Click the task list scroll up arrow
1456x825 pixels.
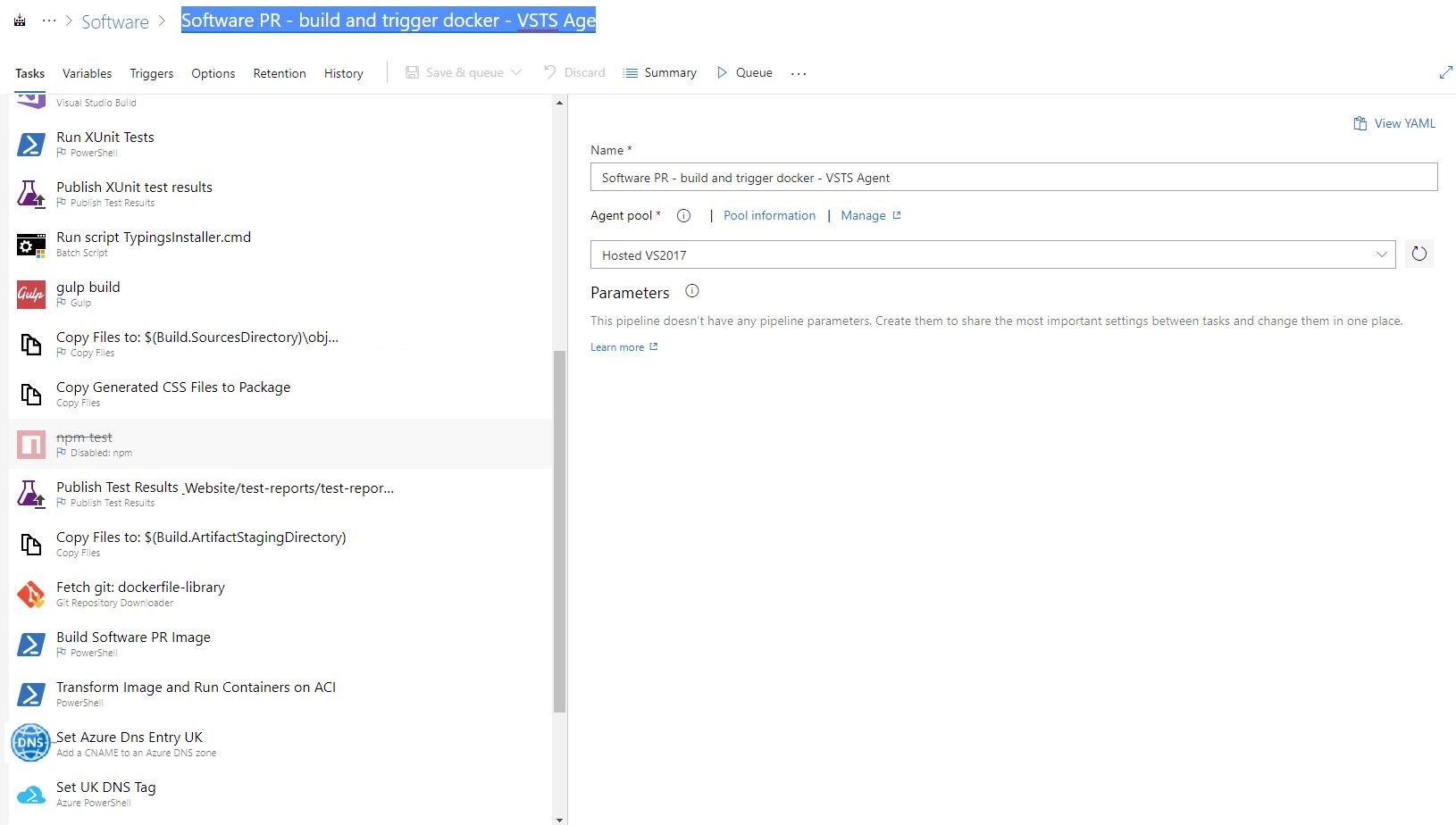tap(560, 103)
